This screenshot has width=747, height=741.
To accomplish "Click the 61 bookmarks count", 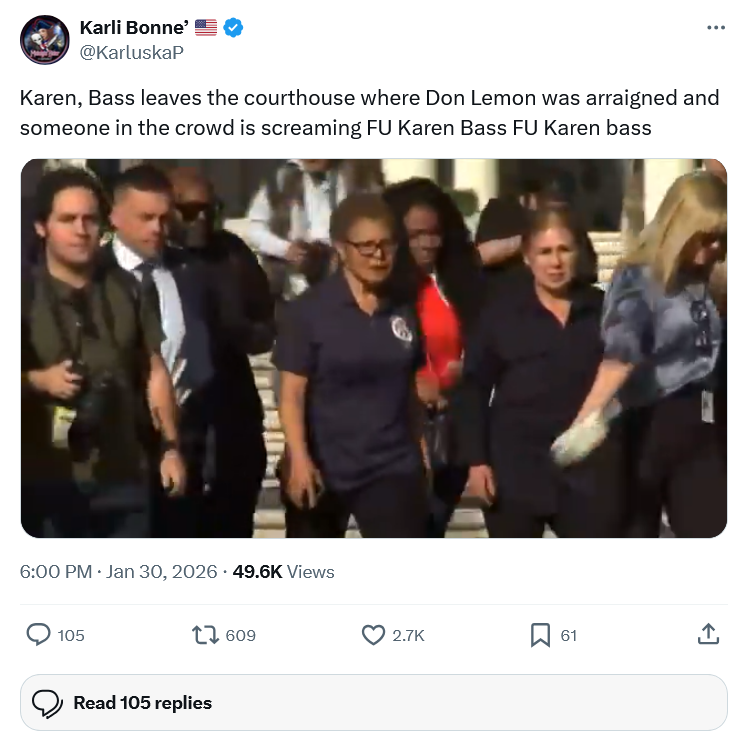I will (x=568, y=636).
